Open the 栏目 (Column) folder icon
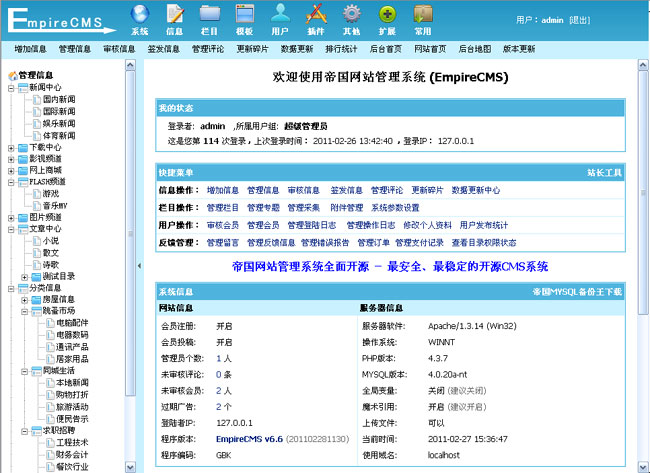 (210, 14)
